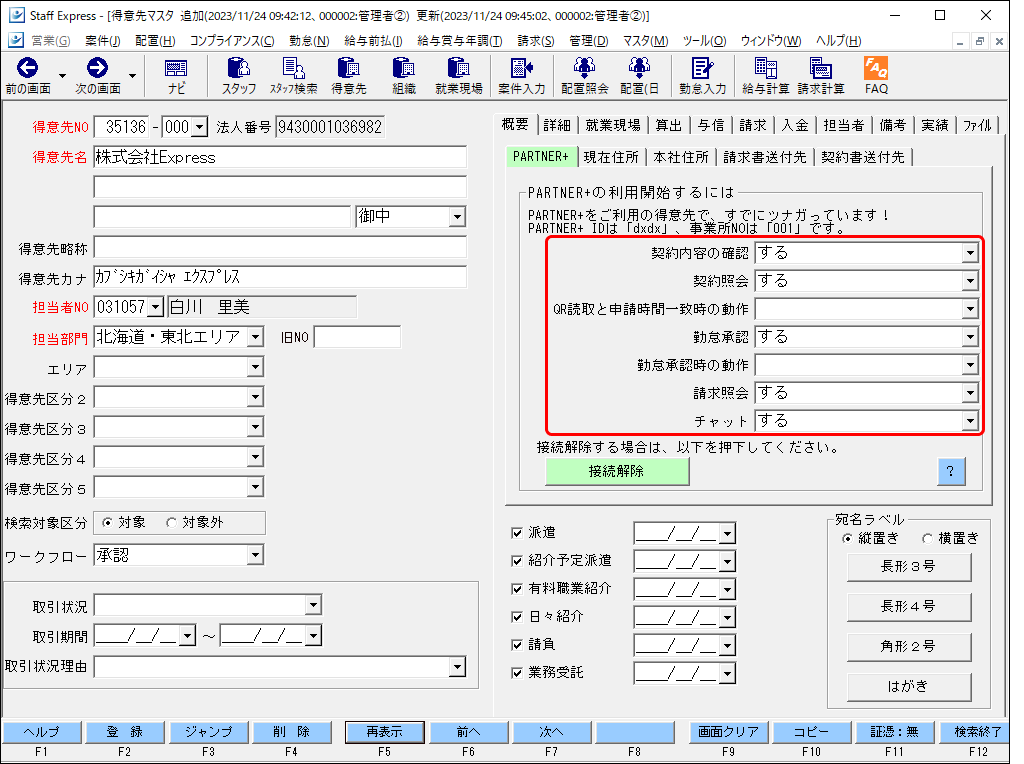Open the 得意先 toolbar icon
This screenshot has width=1024, height=764.
(x=349, y=68)
